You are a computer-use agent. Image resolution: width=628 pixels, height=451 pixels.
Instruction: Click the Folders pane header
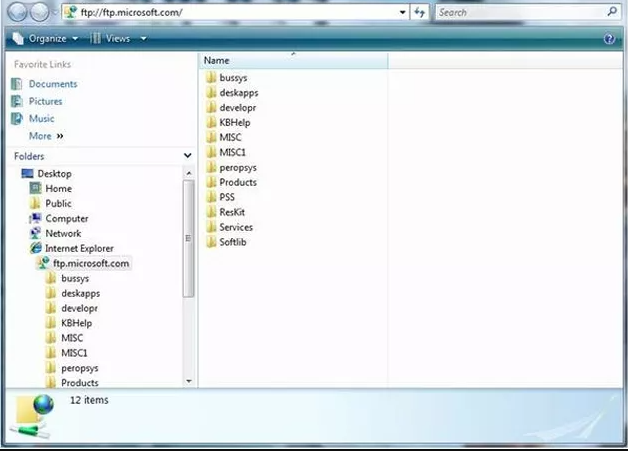click(101, 156)
